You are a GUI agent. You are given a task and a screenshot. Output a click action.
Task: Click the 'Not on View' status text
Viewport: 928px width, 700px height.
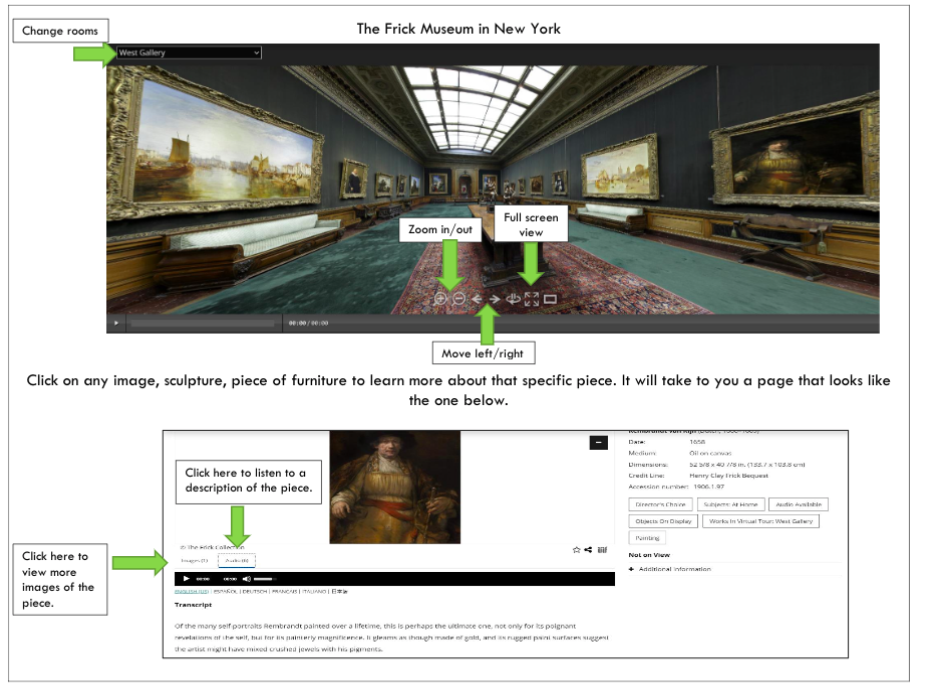tap(649, 555)
